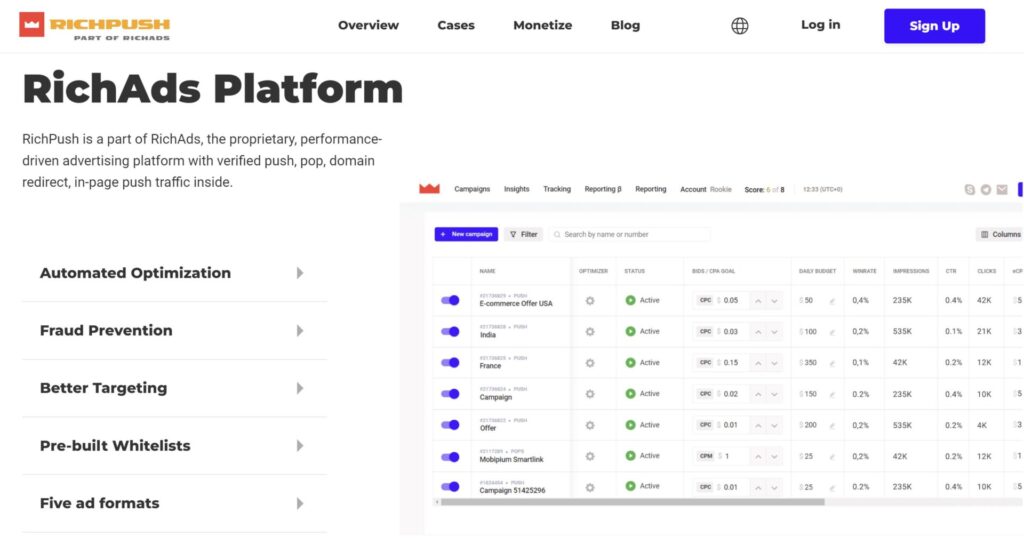
Task: Click the search magnifier icon
Action: [x=557, y=234]
